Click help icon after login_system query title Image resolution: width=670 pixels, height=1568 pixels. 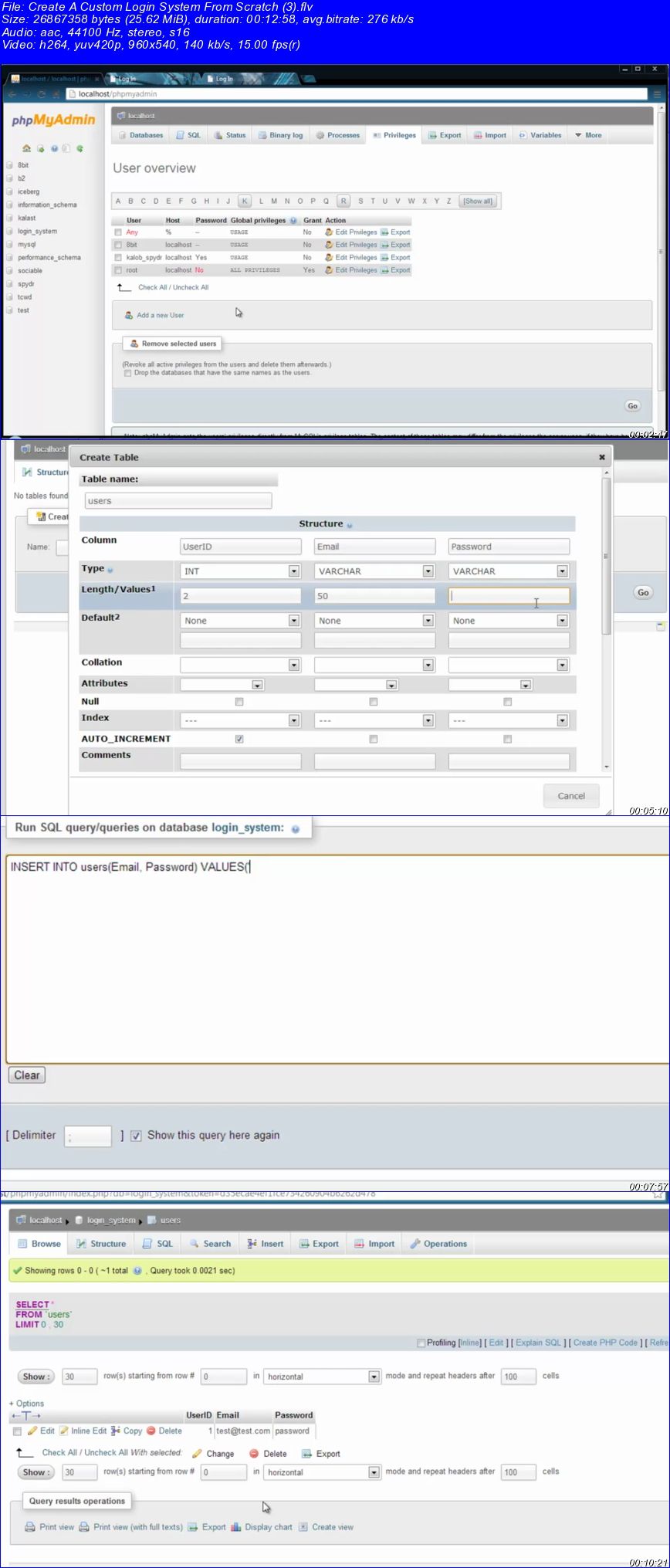point(295,828)
